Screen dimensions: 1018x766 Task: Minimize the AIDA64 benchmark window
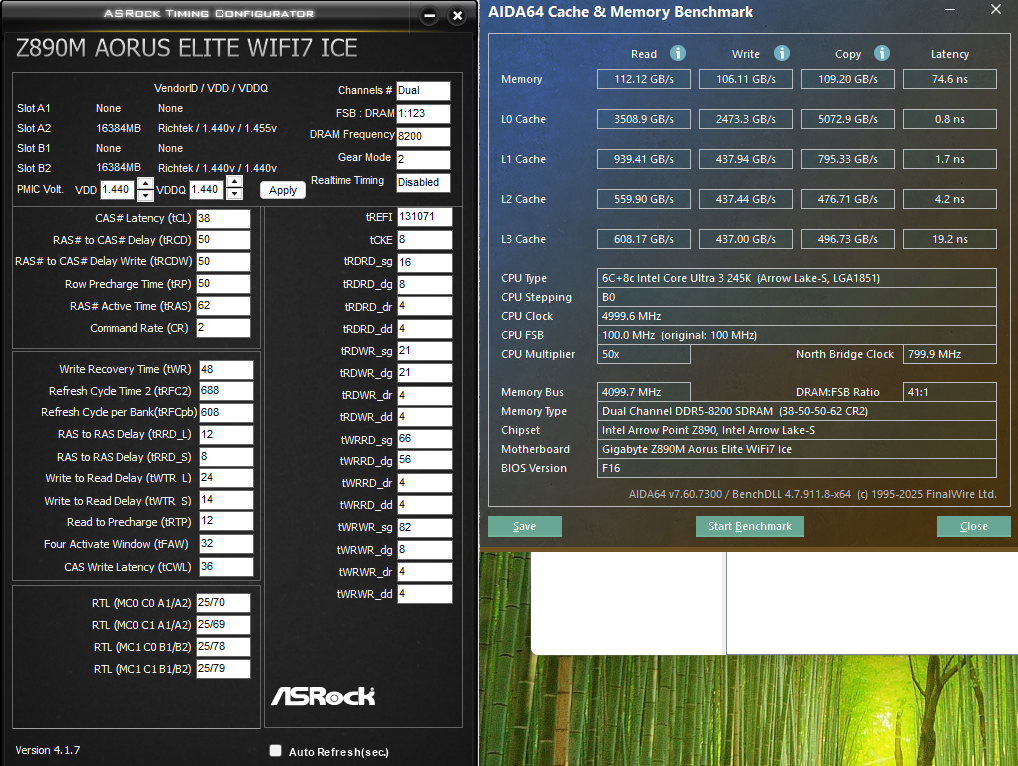pyautogui.click(x=950, y=10)
